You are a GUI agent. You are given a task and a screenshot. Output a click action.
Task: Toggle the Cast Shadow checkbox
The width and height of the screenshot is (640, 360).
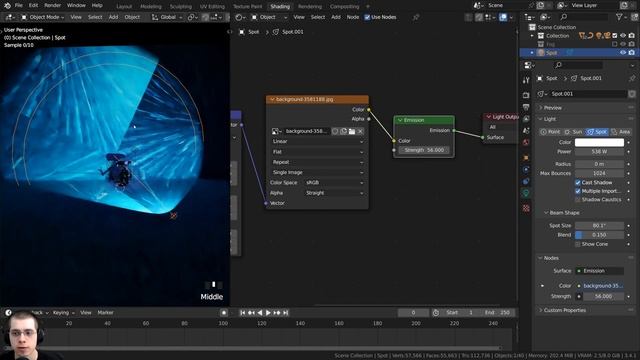(x=578, y=182)
